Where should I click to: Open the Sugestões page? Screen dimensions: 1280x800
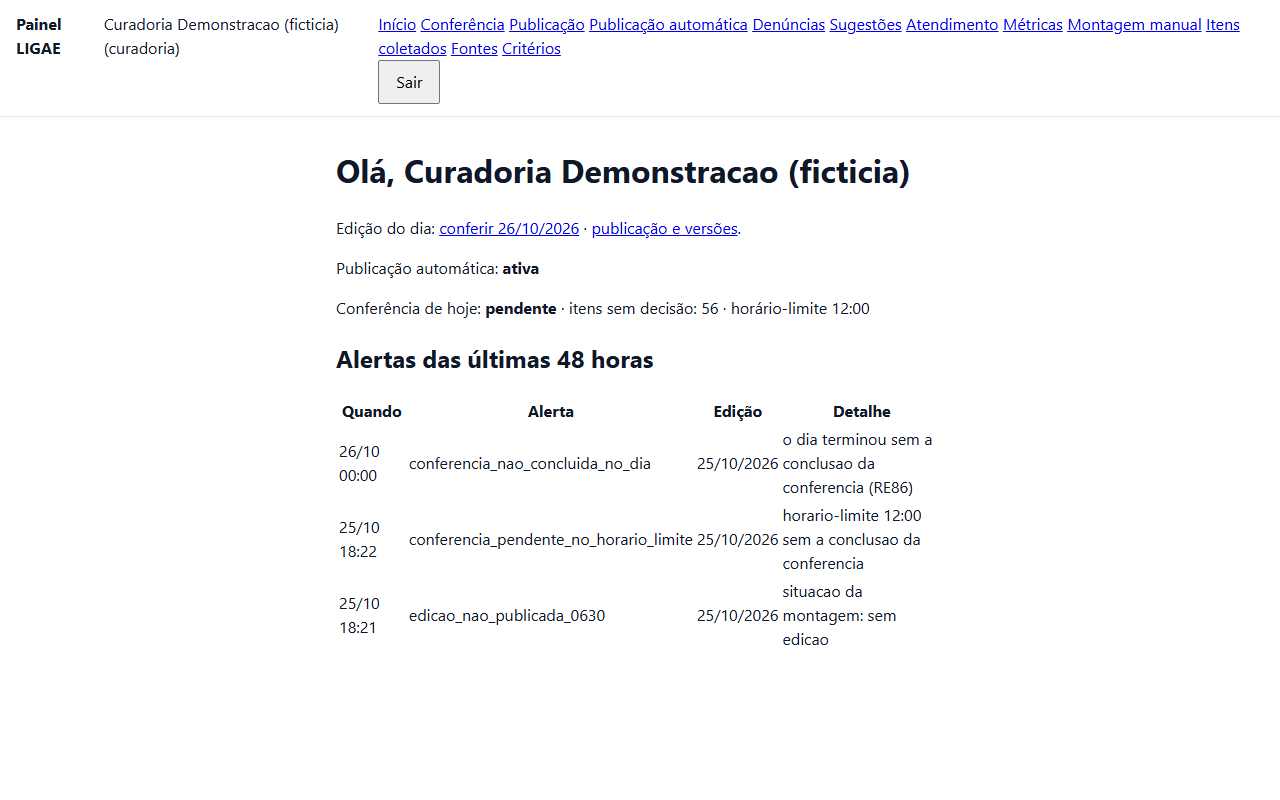click(x=866, y=24)
